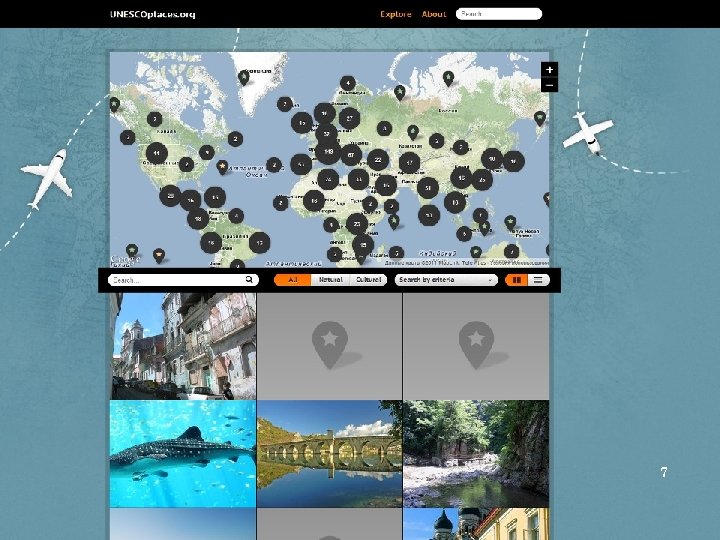Zoom in the map with plus button
Image resolution: width=720 pixels, height=540 pixels.
coord(549,70)
